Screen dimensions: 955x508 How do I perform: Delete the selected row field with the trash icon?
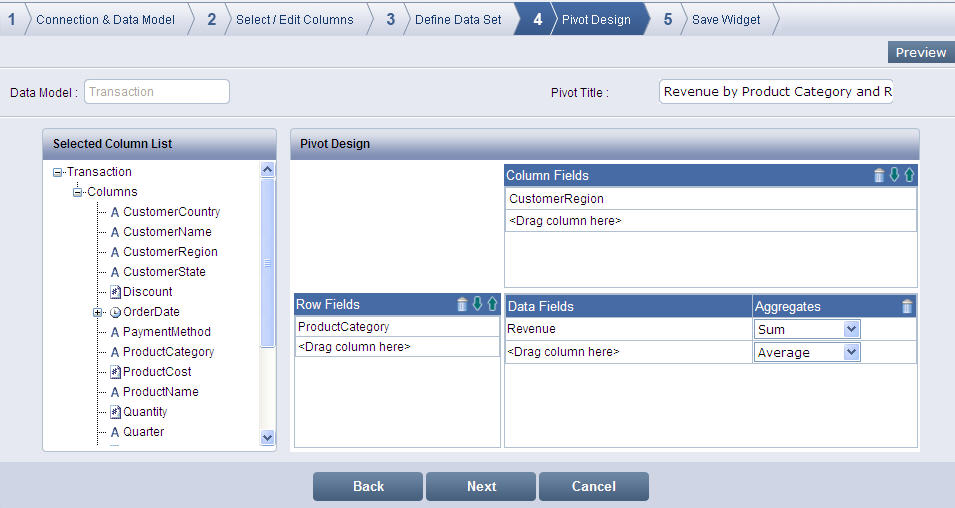tap(462, 304)
